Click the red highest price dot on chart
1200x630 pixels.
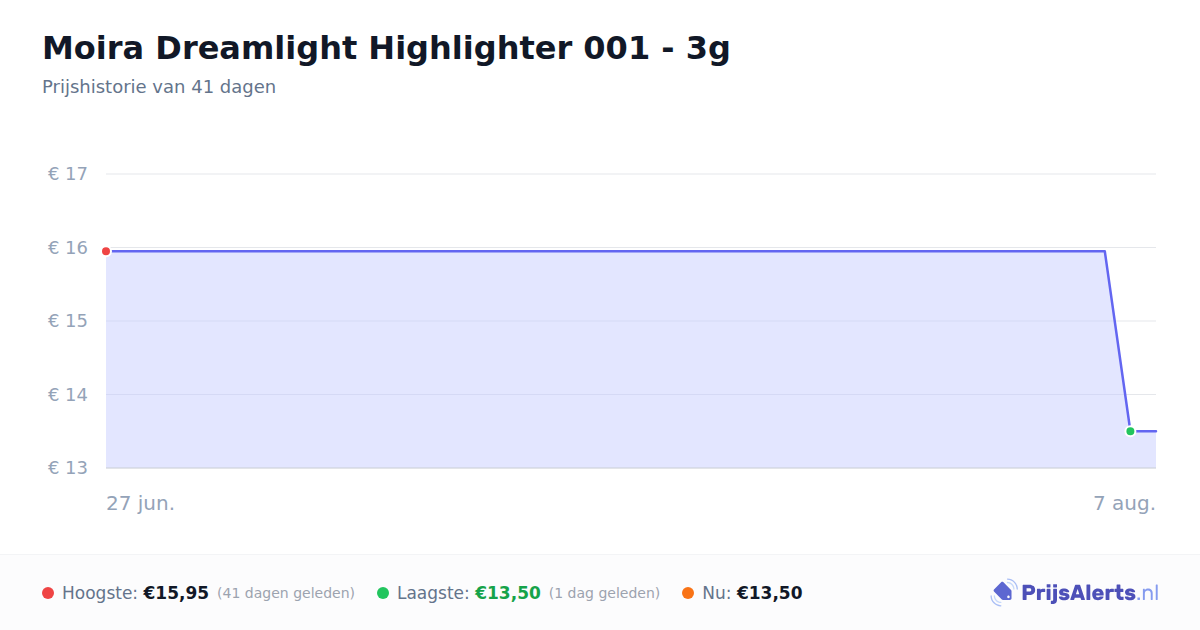(106, 251)
